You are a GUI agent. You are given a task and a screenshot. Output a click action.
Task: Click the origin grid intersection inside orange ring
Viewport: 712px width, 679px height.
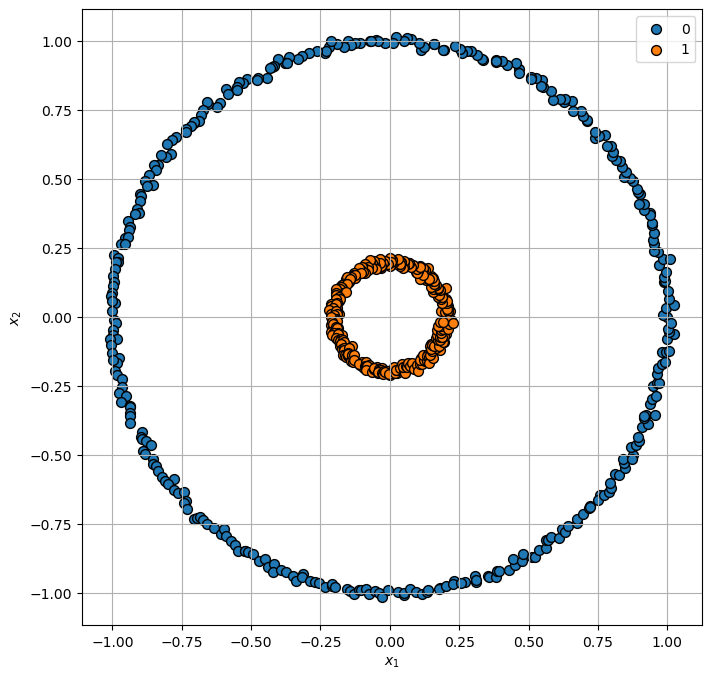coord(390,318)
